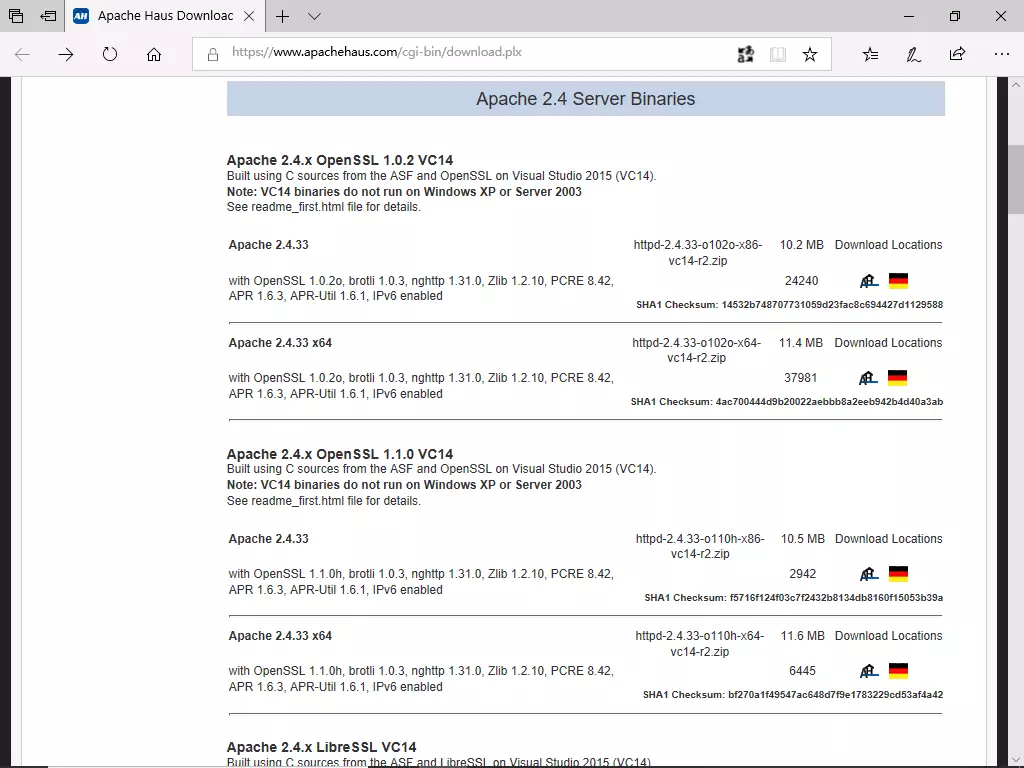Click heading Apache 2.4.x OpenSSL 1.1.0 VC14
Image resolution: width=1024 pixels, height=768 pixels.
coord(340,454)
